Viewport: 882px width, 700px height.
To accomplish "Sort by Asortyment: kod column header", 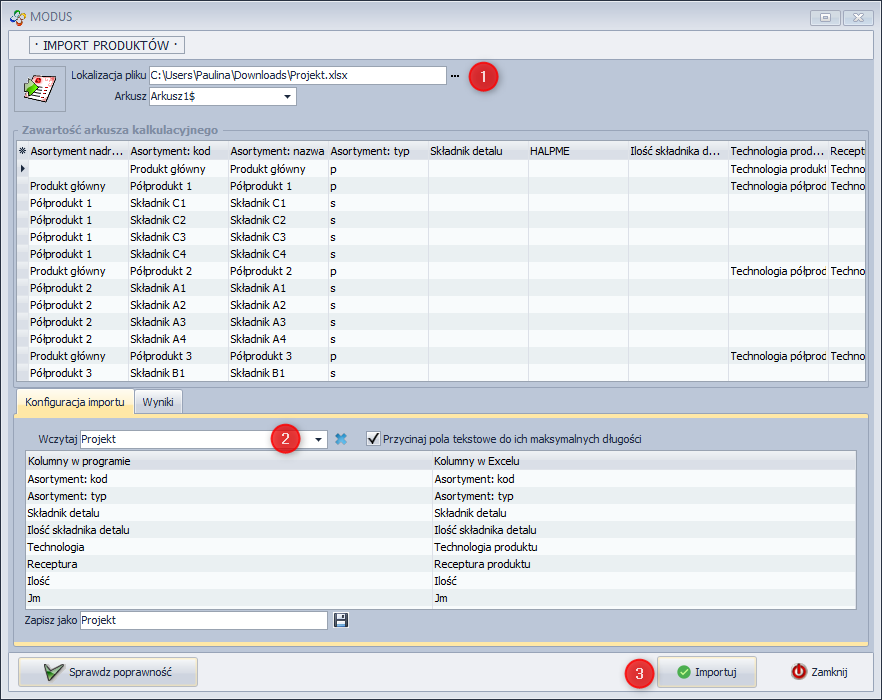I will click(x=178, y=150).
